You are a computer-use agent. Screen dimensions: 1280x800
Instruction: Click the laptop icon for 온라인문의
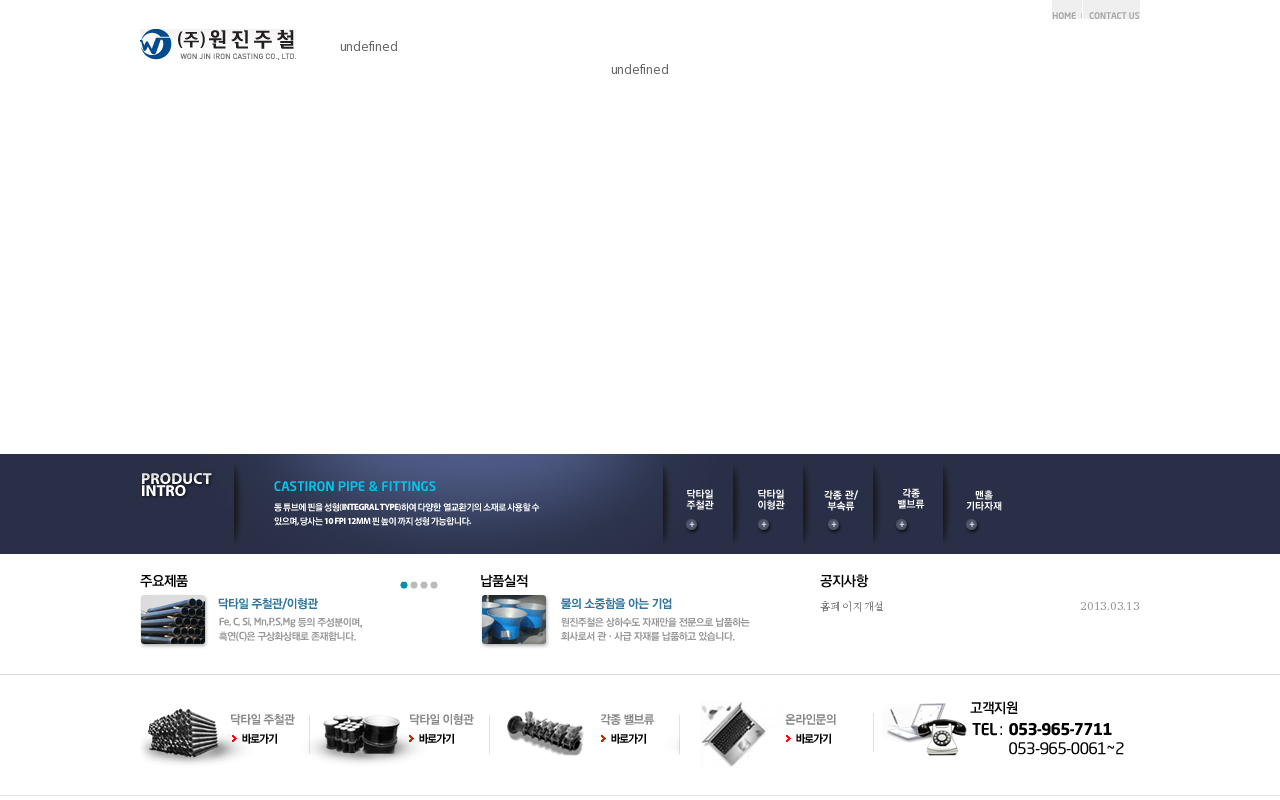733,735
